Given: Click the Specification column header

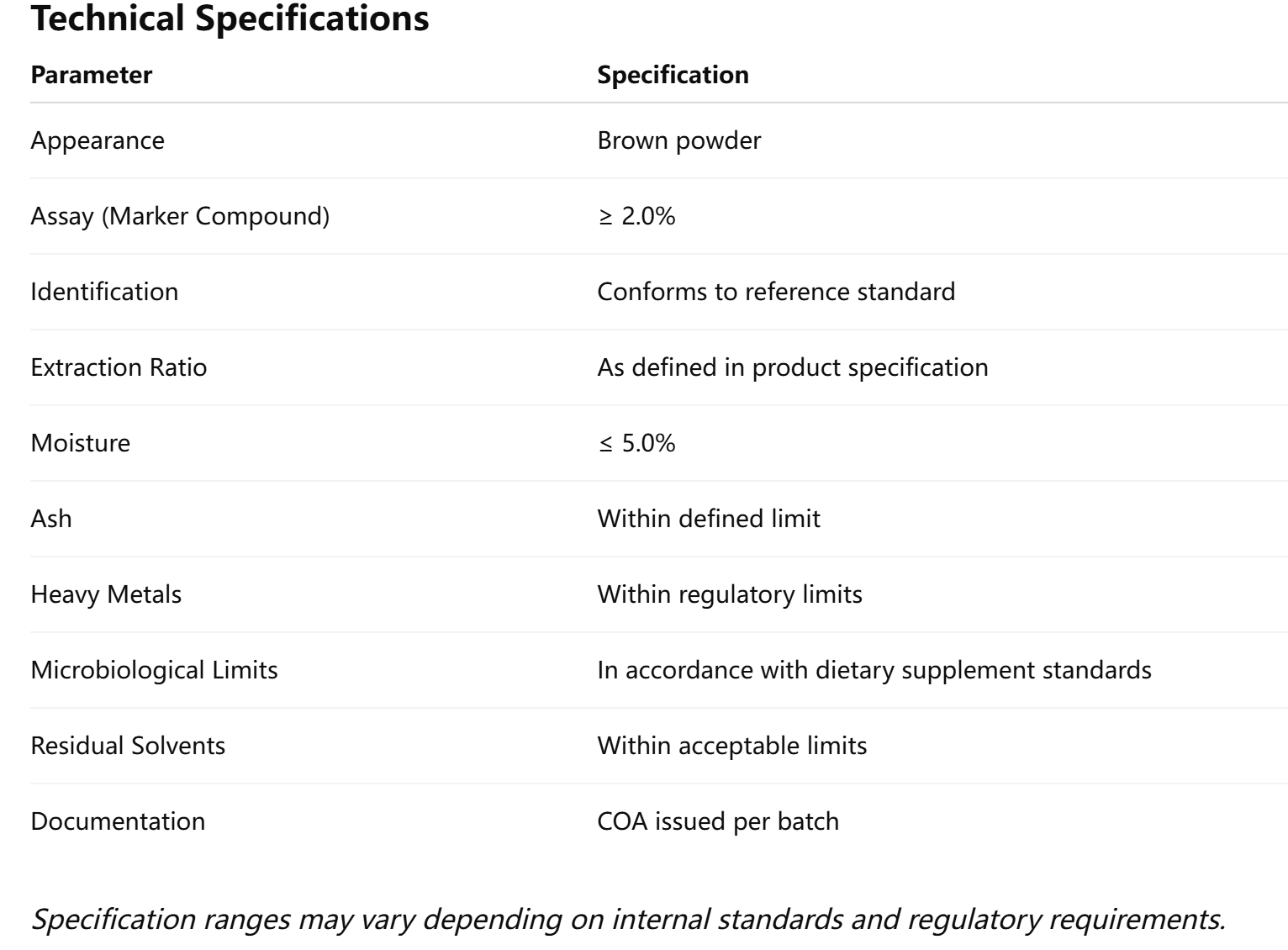Looking at the screenshot, I should coord(673,75).
